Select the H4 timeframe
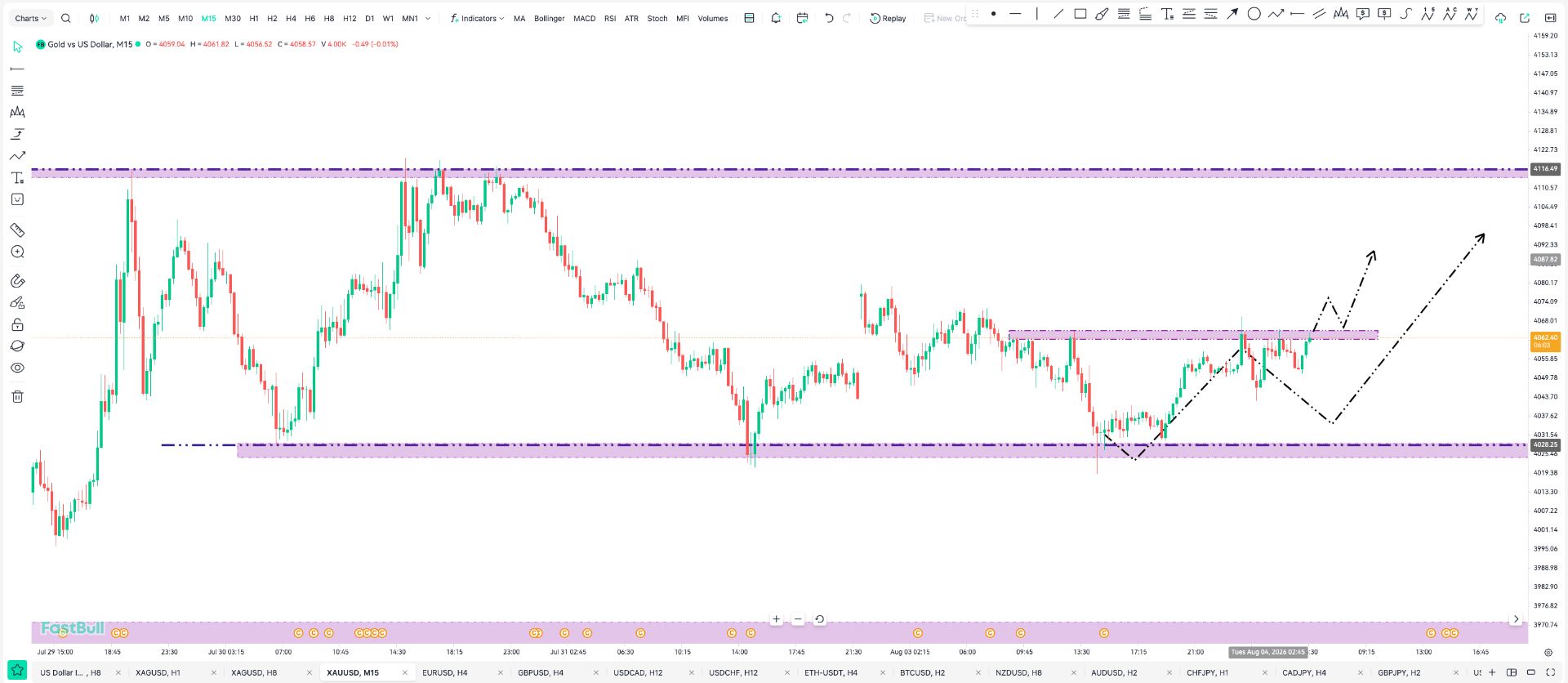 291,18
